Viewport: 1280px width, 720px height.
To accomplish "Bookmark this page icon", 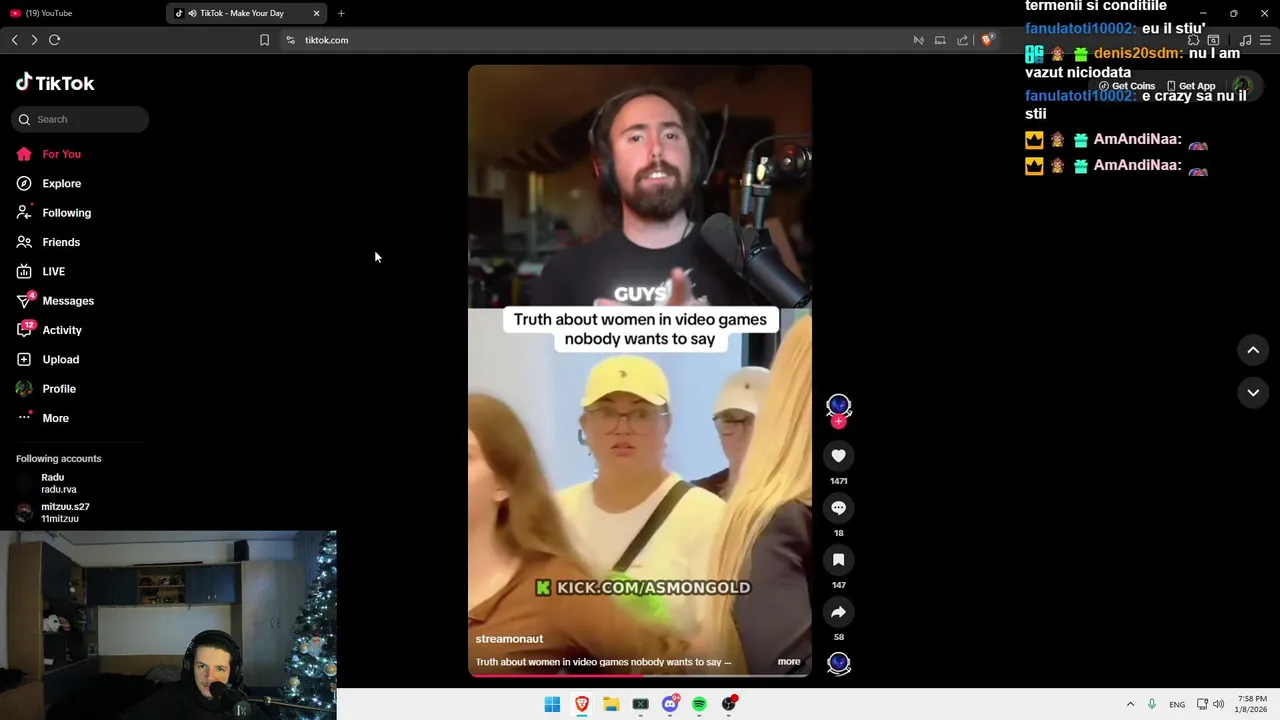I will (x=264, y=40).
